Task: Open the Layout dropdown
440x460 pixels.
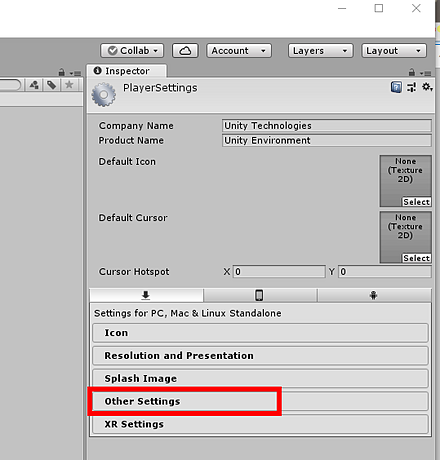Action: (394, 51)
